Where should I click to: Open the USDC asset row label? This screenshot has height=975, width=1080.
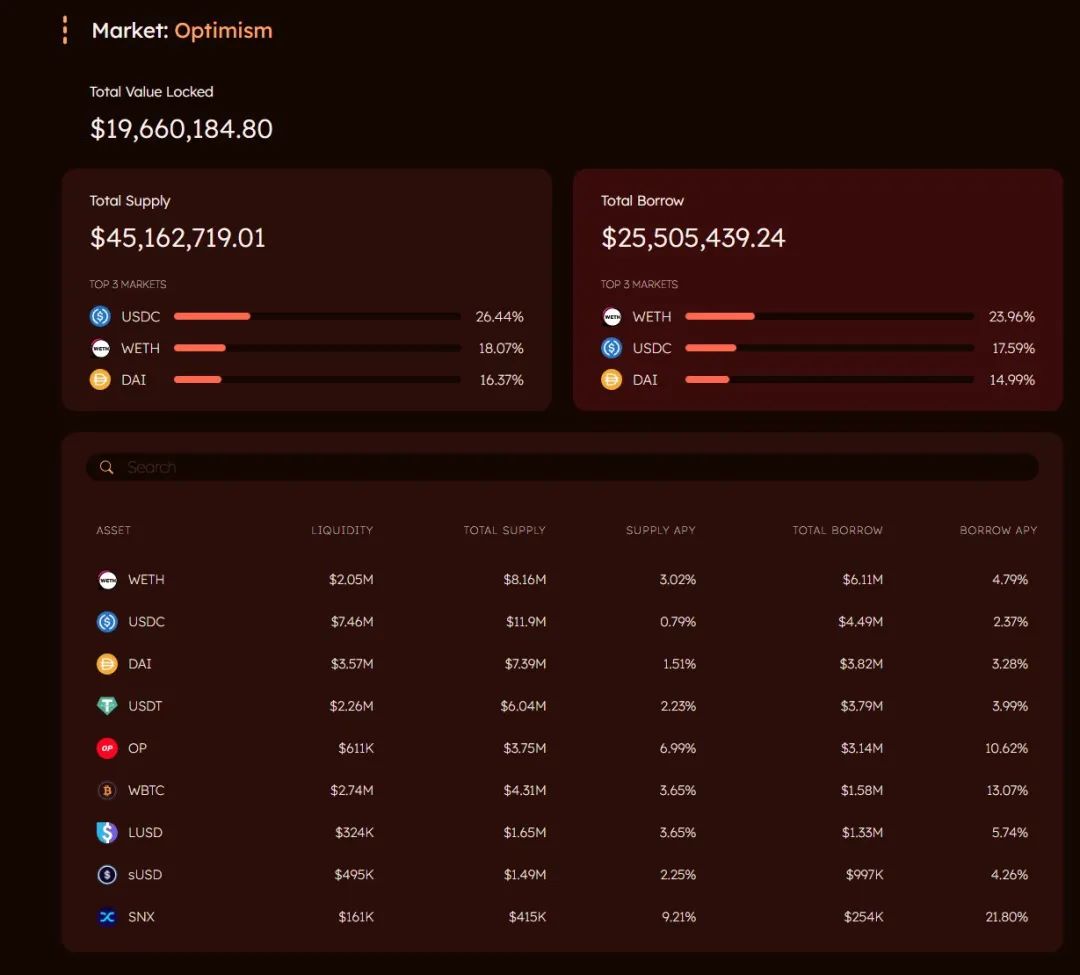pos(146,622)
